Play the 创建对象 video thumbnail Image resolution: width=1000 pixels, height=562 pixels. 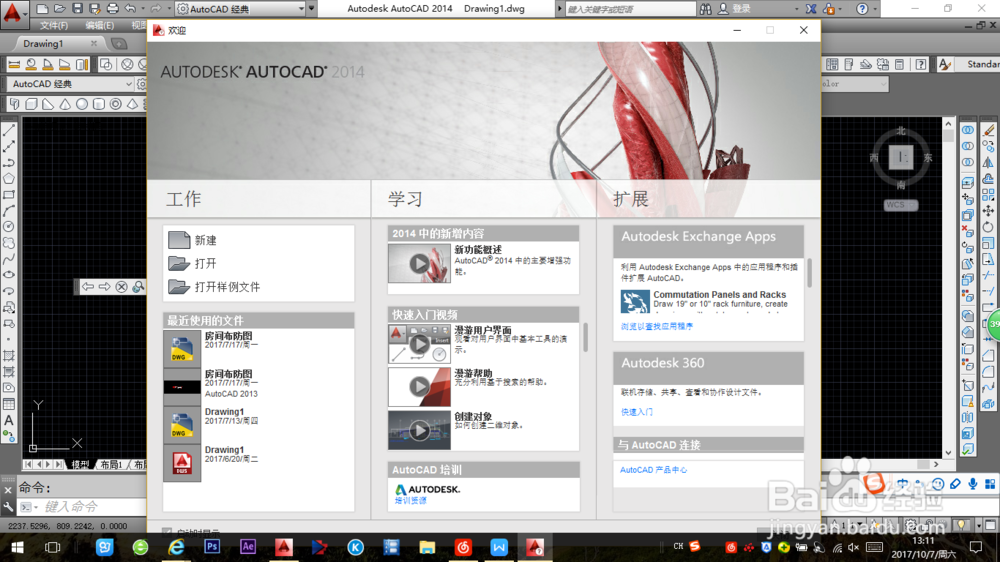pos(419,430)
